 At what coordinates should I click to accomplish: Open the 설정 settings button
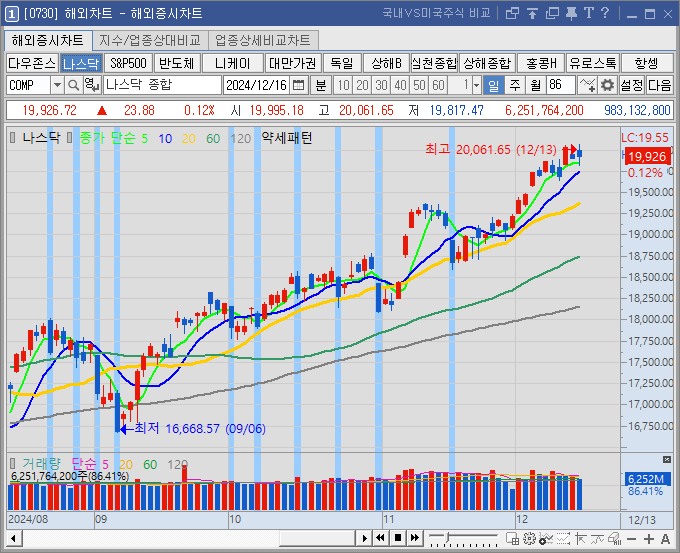[x=631, y=85]
